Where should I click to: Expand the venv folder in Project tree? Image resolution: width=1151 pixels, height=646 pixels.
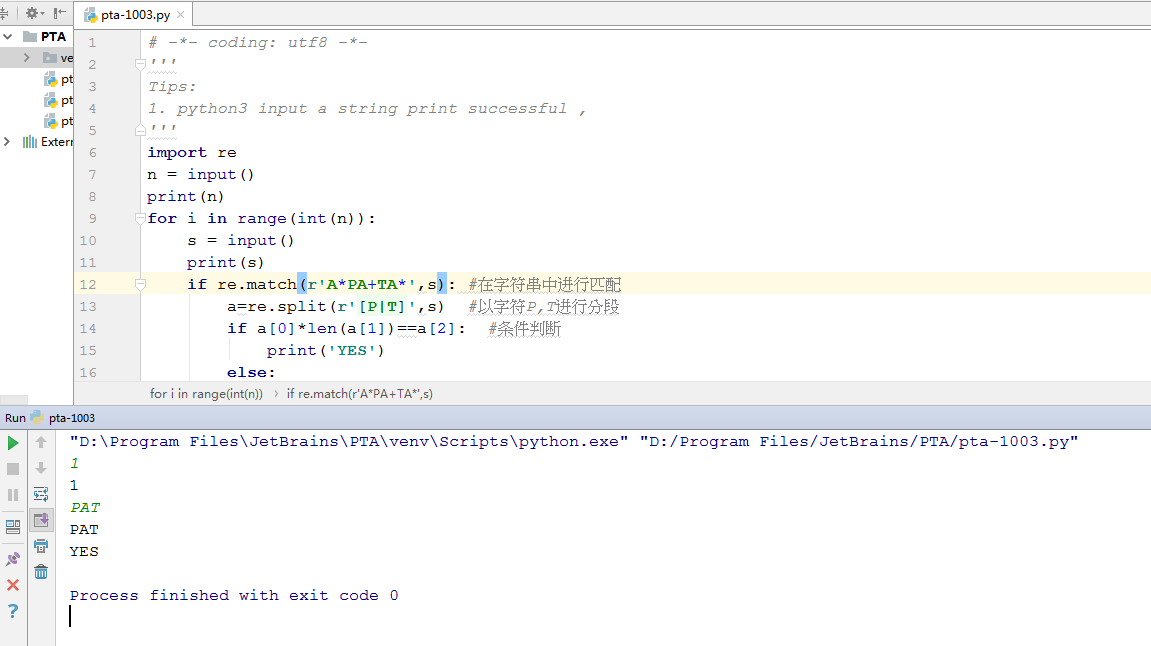click(x=27, y=57)
